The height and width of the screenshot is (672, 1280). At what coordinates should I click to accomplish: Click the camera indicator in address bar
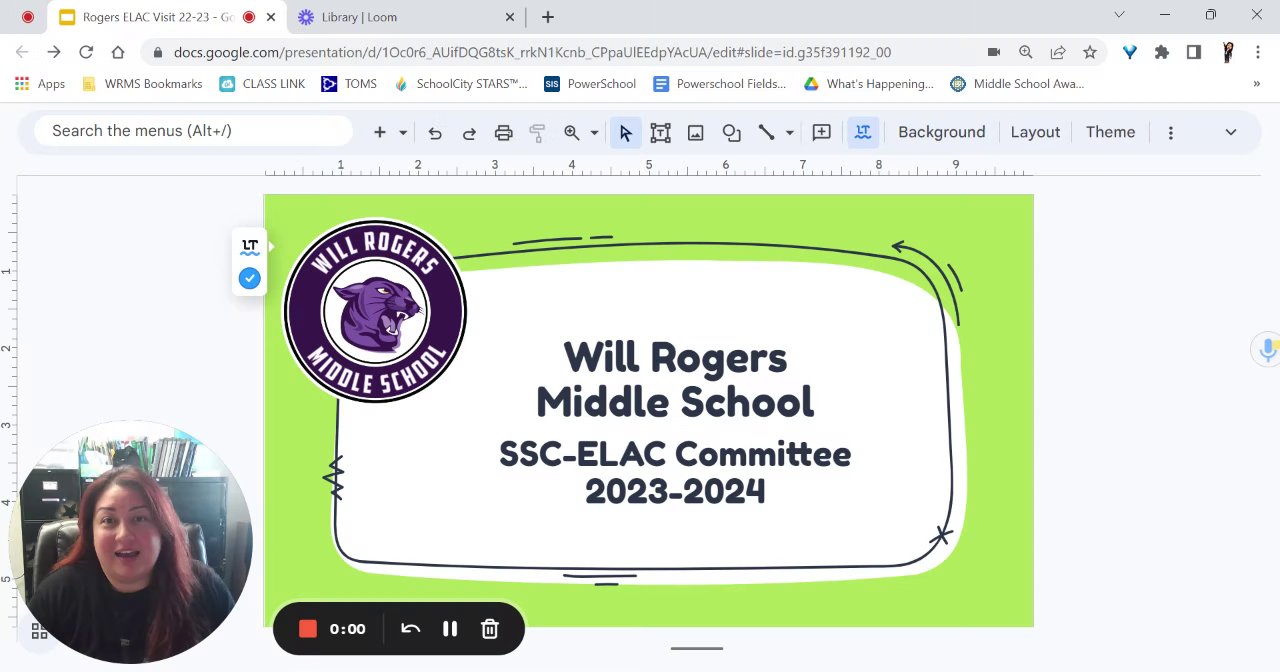click(x=994, y=52)
